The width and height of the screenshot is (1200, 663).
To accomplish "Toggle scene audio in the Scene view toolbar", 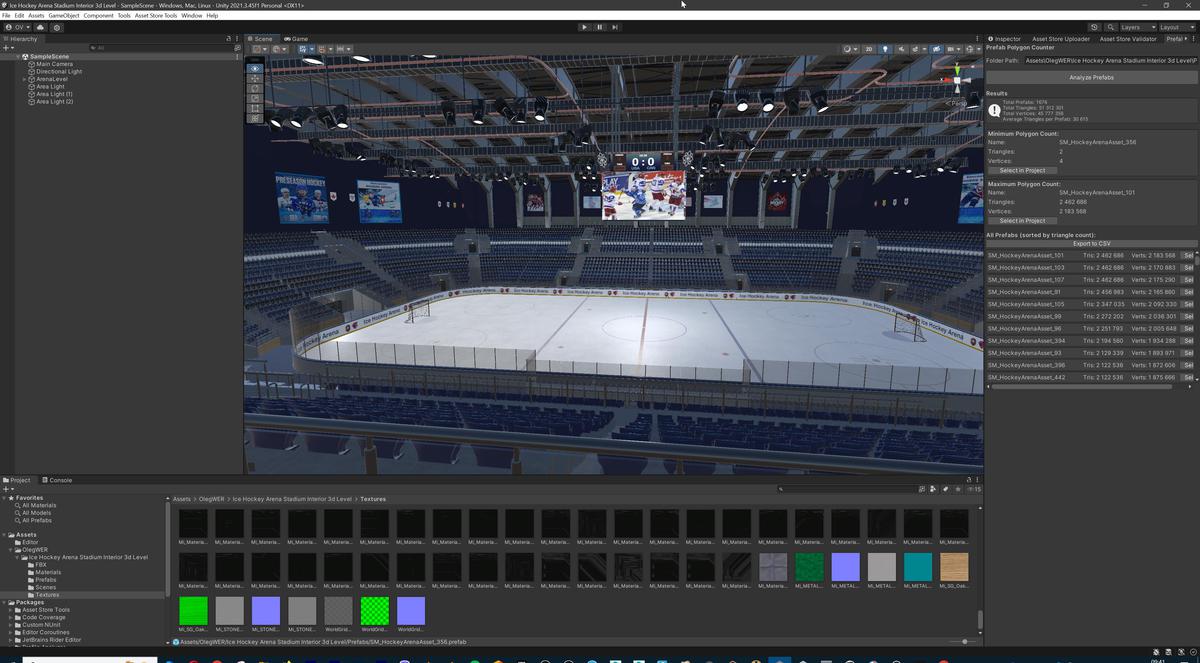I will pyautogui.click(x=902, y=49).
